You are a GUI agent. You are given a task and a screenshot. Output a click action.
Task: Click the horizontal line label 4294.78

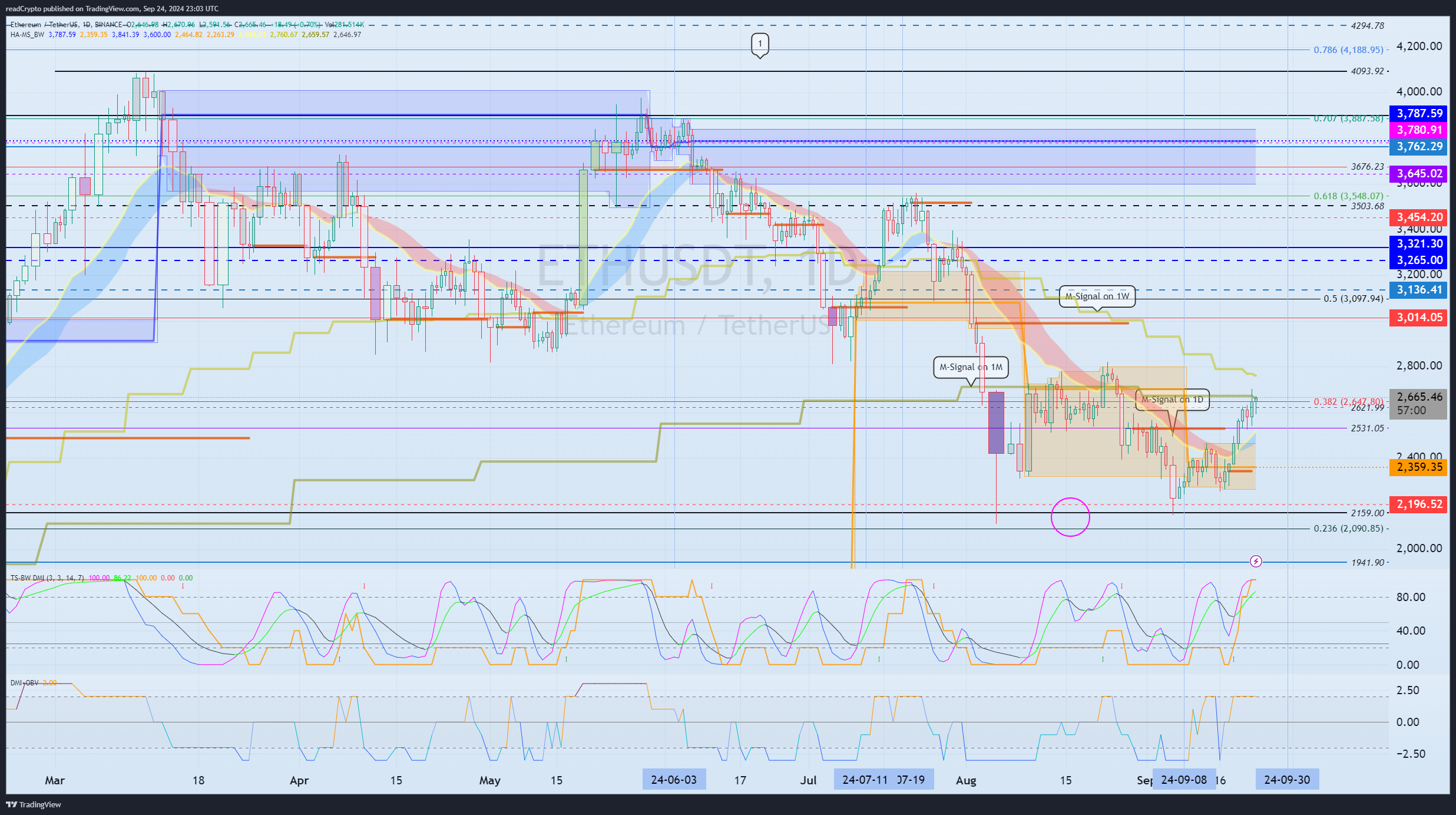[x=1368, y=26]
